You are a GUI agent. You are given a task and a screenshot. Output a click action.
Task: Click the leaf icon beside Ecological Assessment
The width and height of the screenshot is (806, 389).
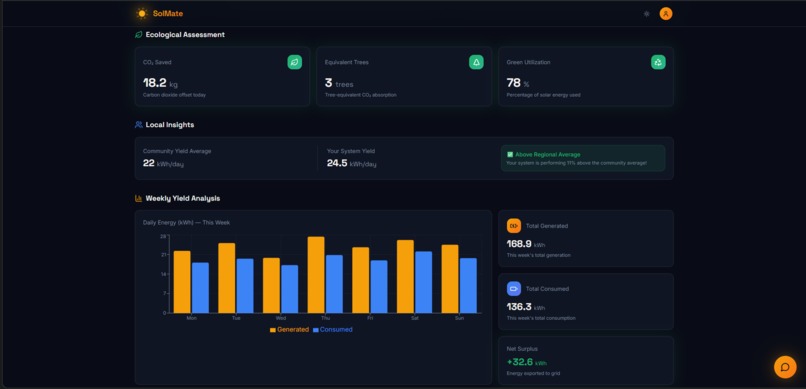pos(138,35)
